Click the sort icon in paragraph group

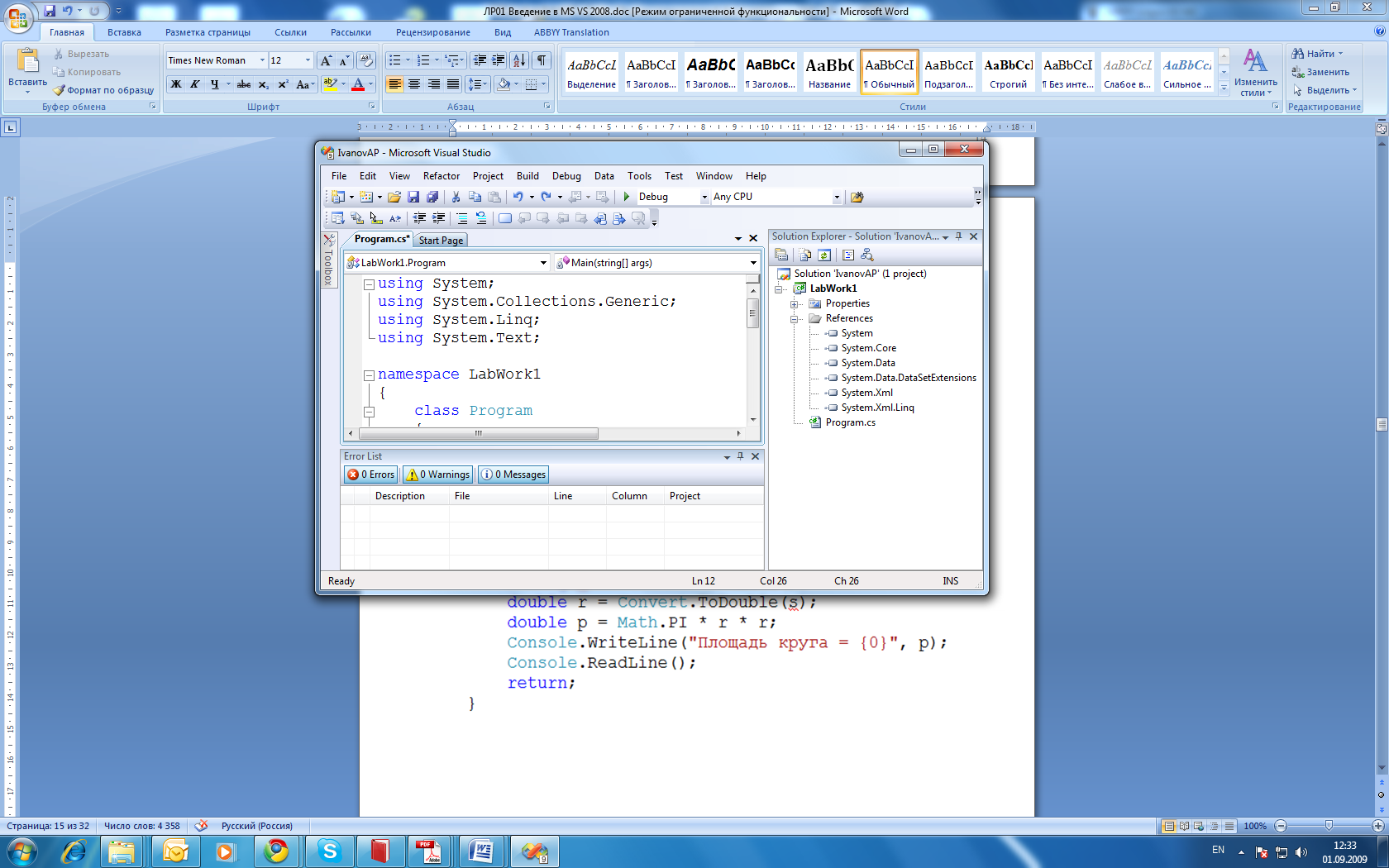point(519,60)
